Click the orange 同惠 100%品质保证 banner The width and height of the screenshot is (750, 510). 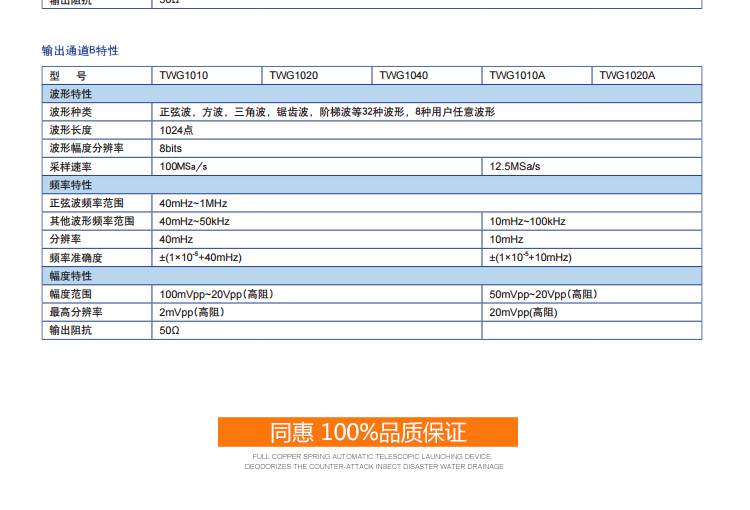[x=368, y=432]
